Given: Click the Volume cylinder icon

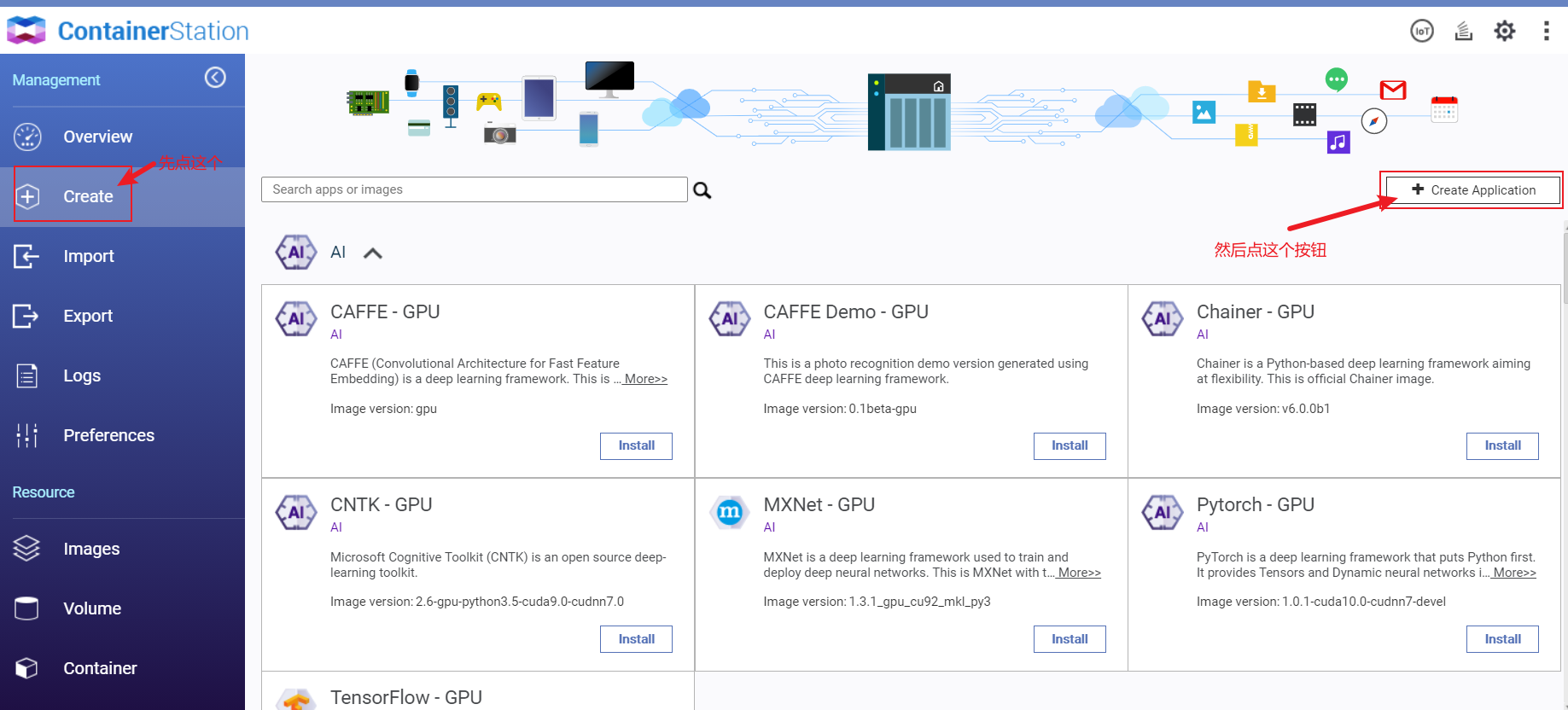Looking at the screenshot, I should pos(26,608).
